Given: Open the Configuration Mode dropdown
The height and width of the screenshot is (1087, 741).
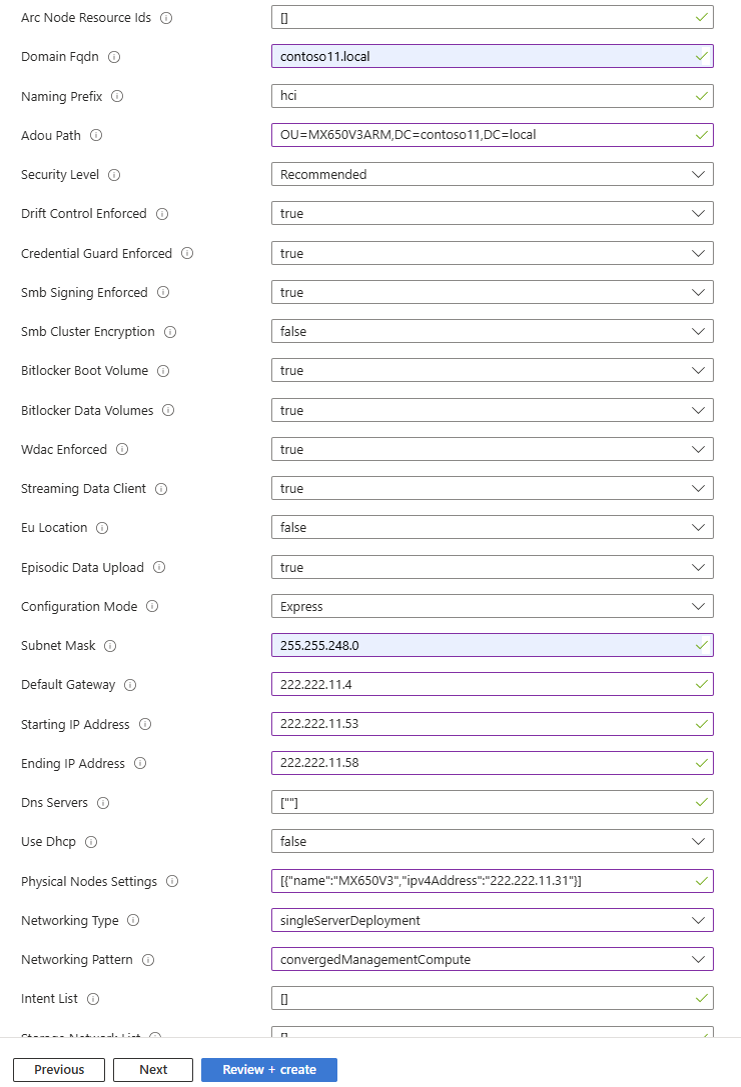Looking at the screenshot, I should [x=492, y=607].
